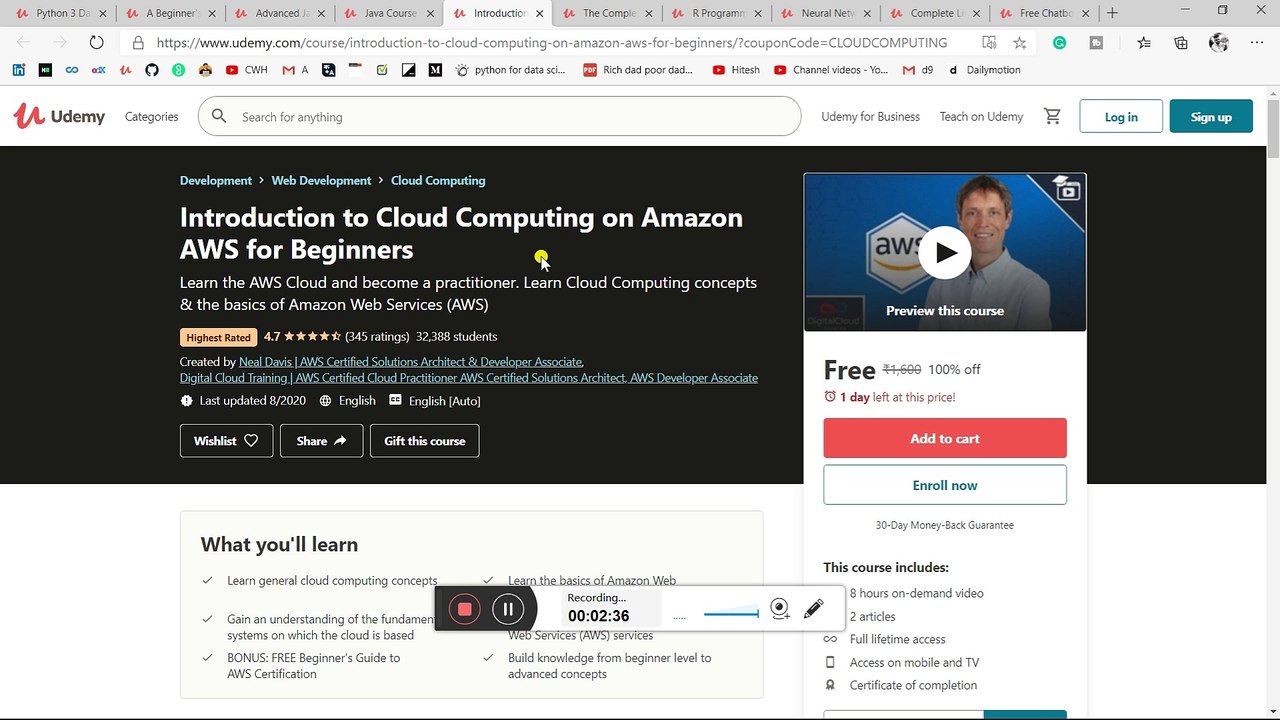Stop the screen recording

[464, 609]
